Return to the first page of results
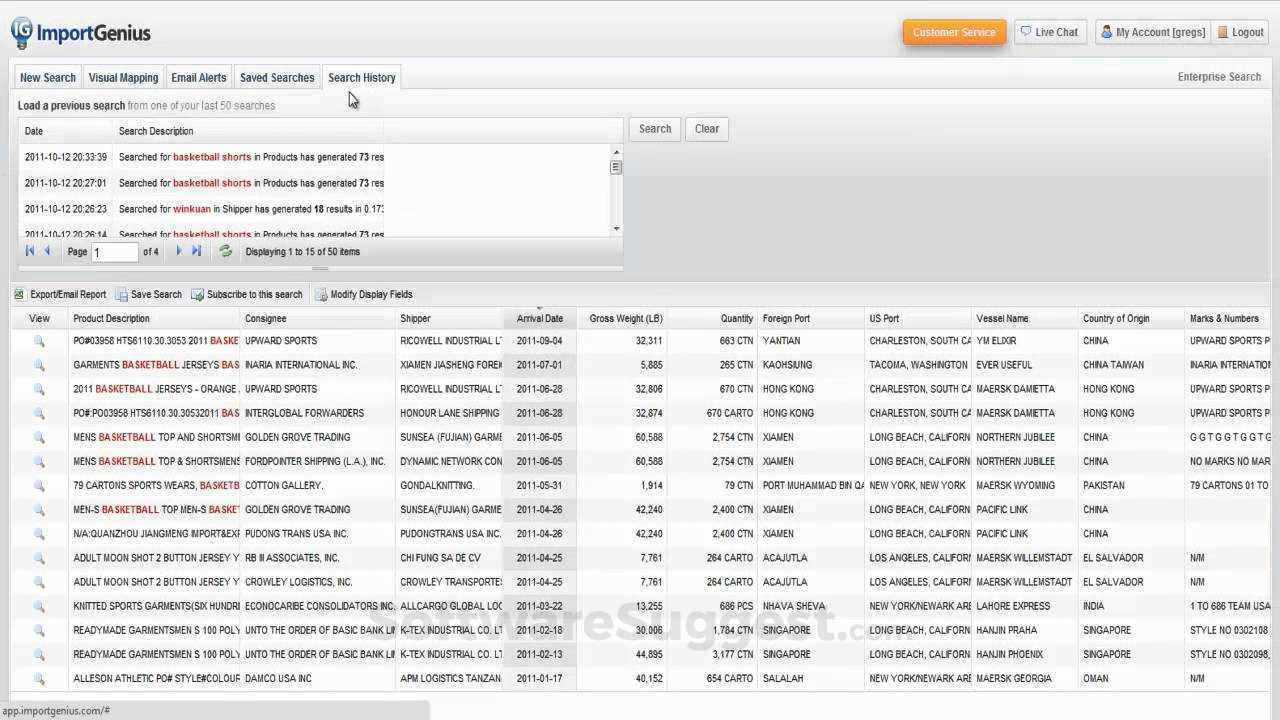This screenshot has height=720, width=1280. (29, 251)
